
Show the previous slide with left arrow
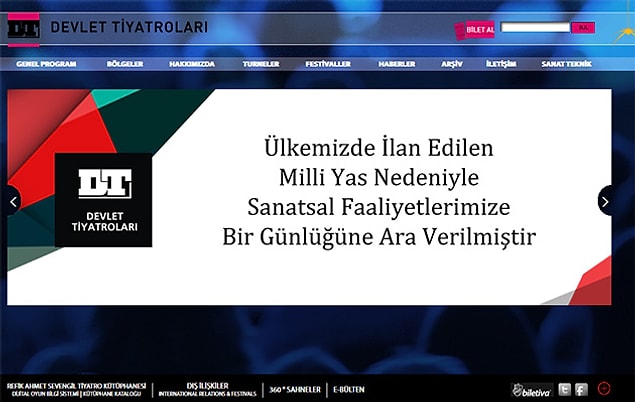point(13,201)
